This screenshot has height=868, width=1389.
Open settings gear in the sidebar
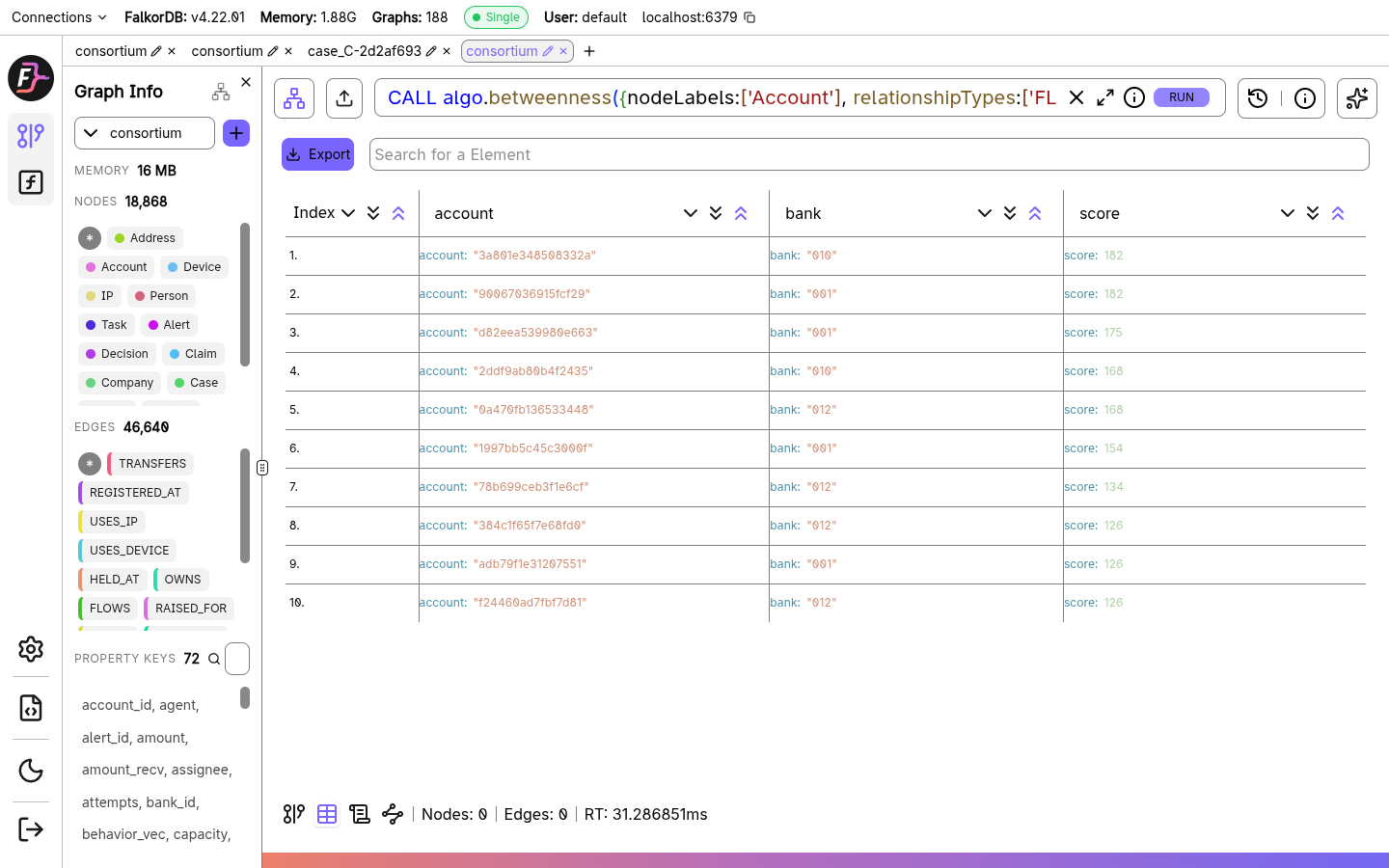[x=31, y=649]
